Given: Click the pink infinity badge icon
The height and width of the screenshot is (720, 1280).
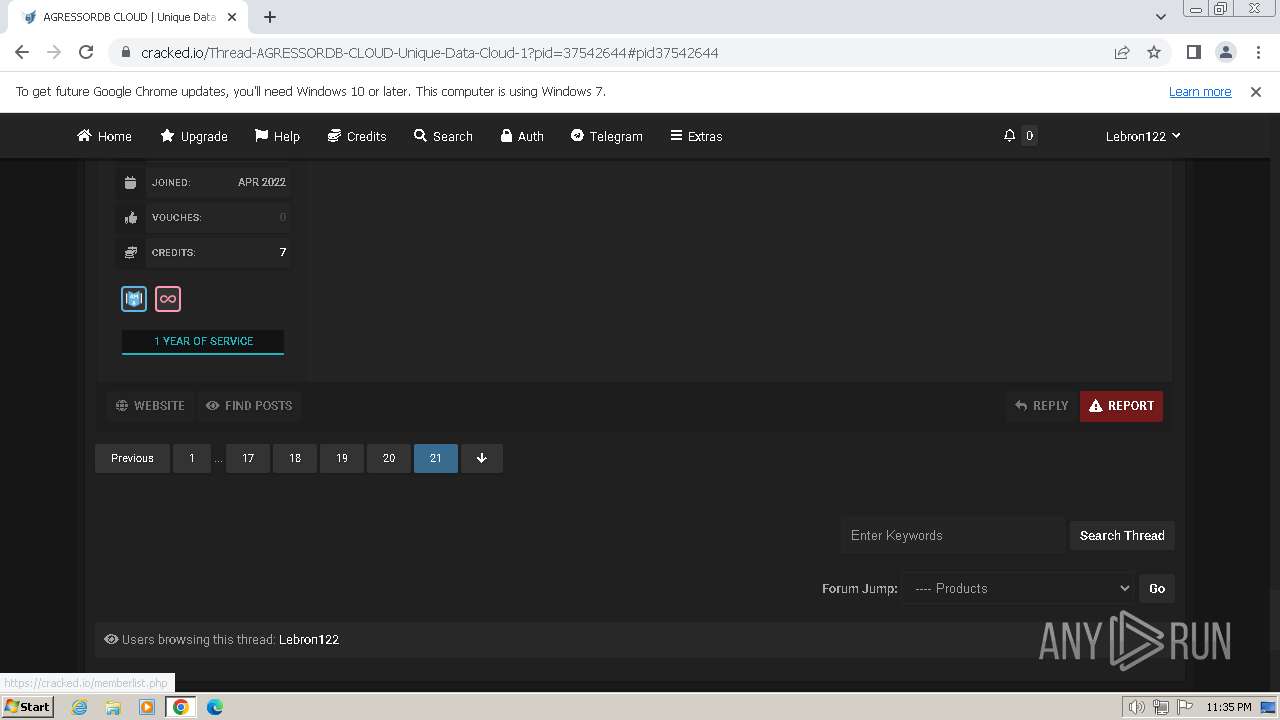Looking at the screenshot, I should coord(168,299).
